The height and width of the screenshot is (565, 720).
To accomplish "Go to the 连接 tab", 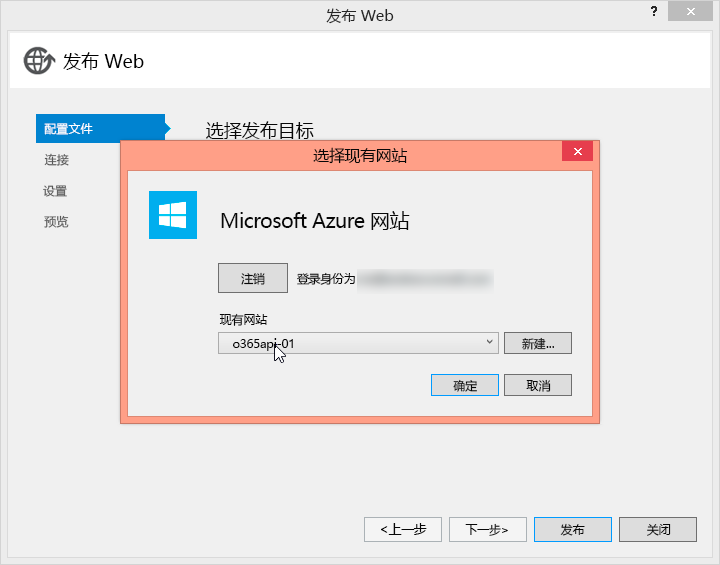I will coord(57,160).
